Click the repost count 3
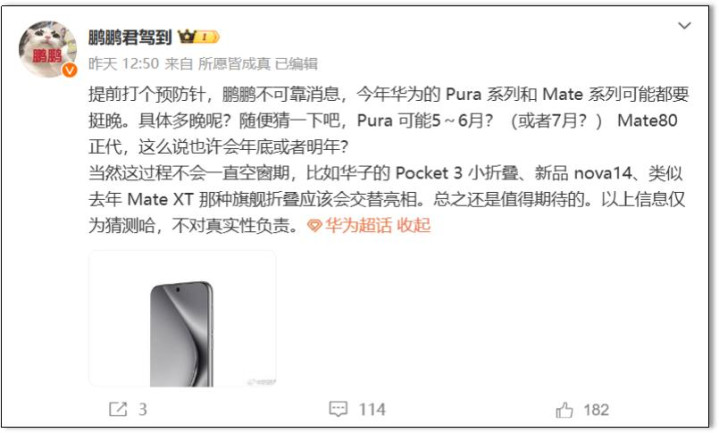 (x=143, y=409)
